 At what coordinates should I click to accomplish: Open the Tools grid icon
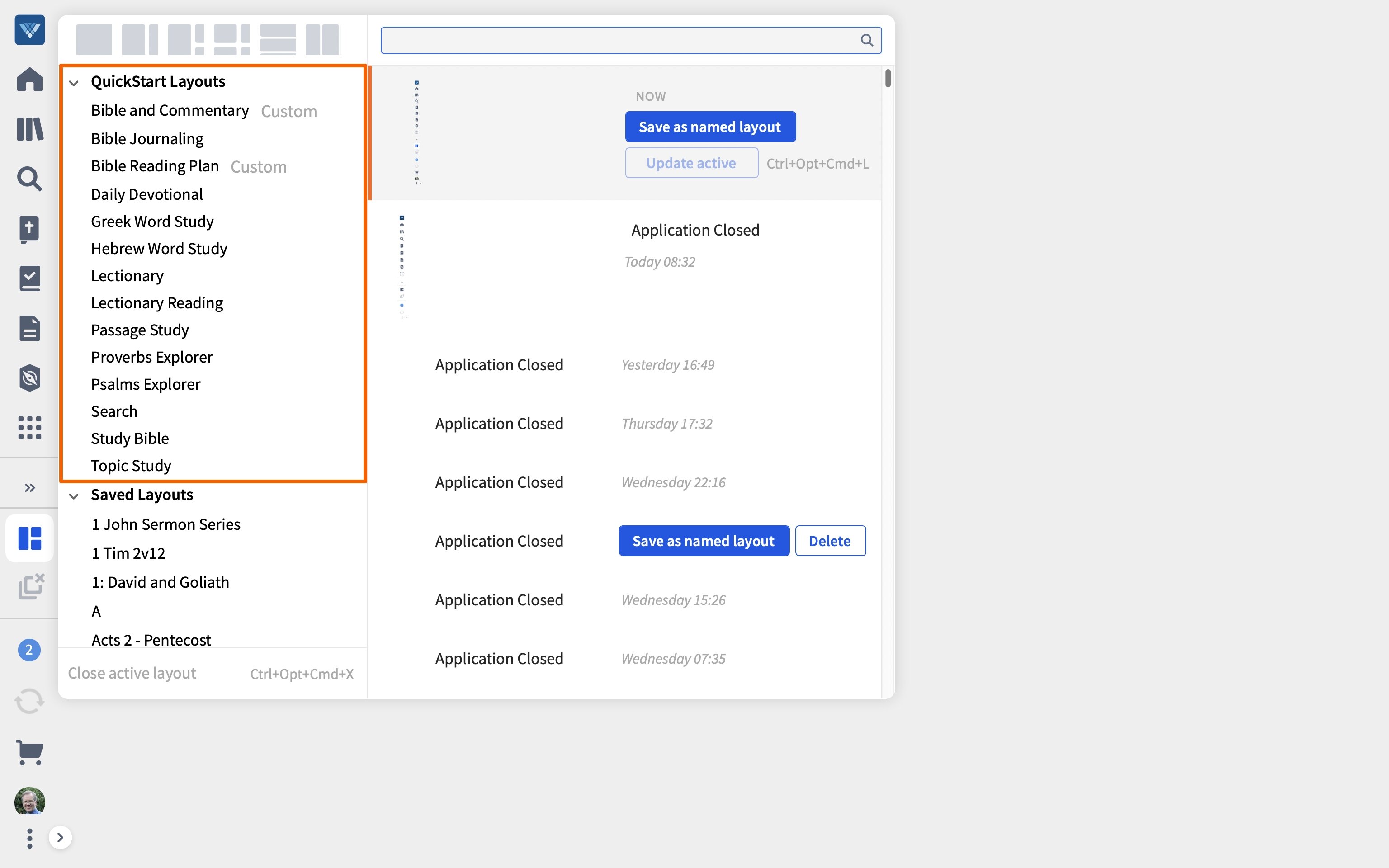point(29,428)
